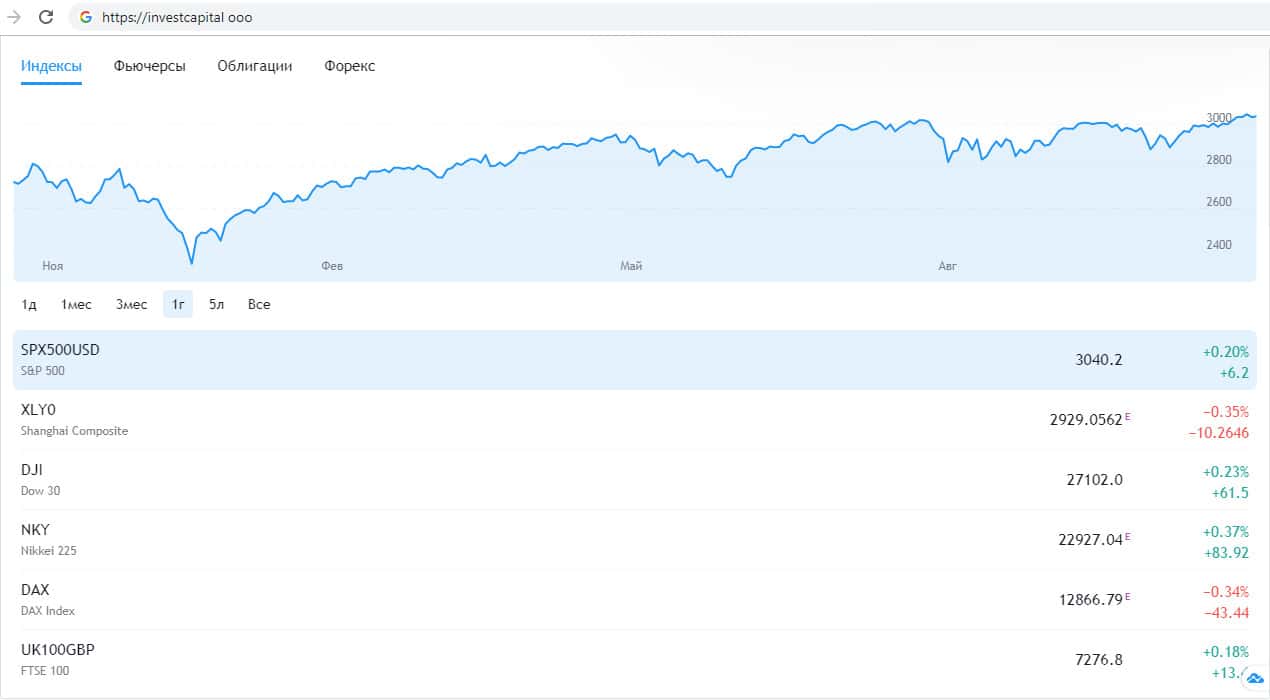Select the 5л chart period
Image resolution: width=1270 pixels, height=700 pixels.
pos(216,304)
